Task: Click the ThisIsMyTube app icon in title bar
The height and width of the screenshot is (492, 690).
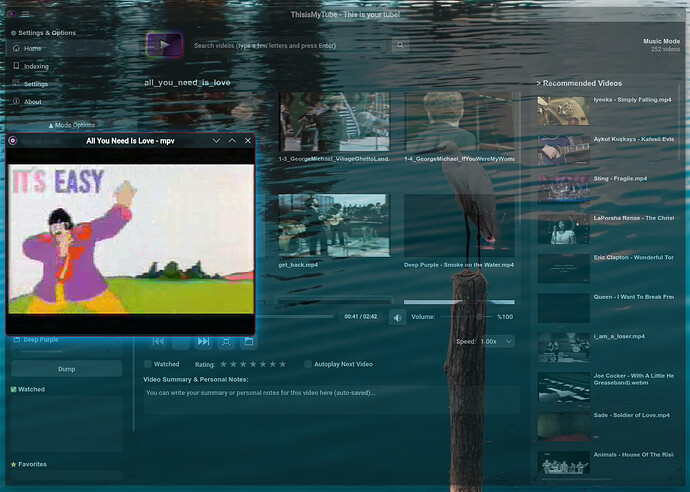Action: click(12, 14)
